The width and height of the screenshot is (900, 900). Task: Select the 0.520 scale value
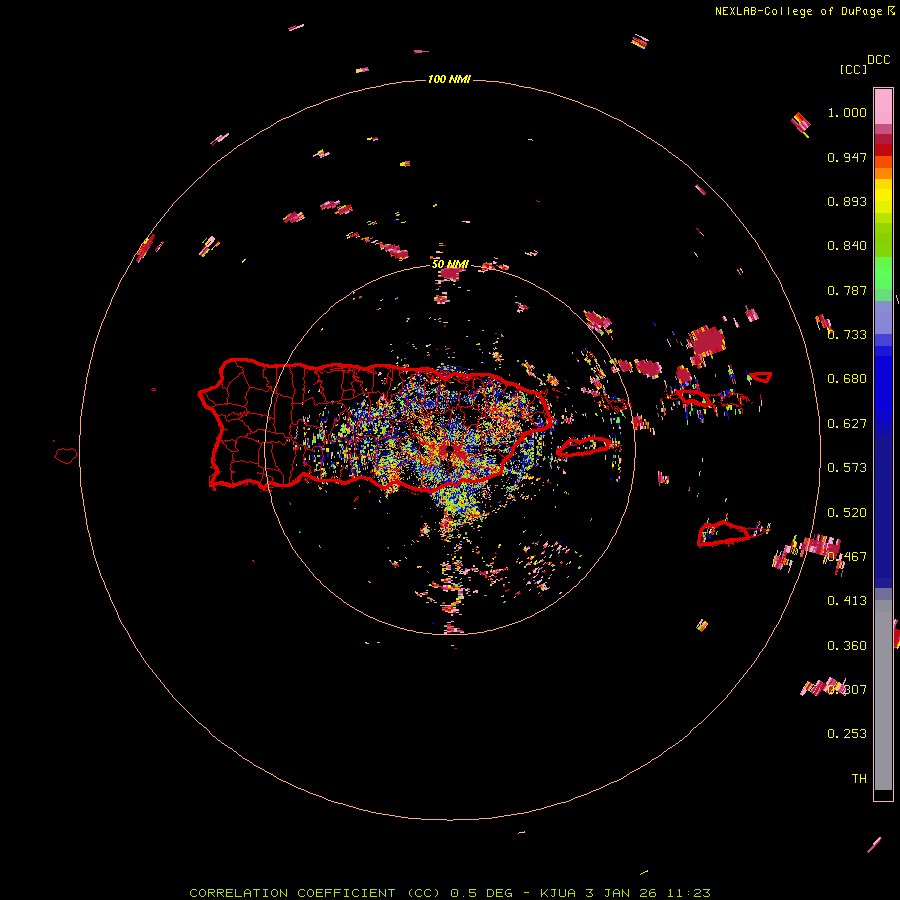click(x=847, y=513)
